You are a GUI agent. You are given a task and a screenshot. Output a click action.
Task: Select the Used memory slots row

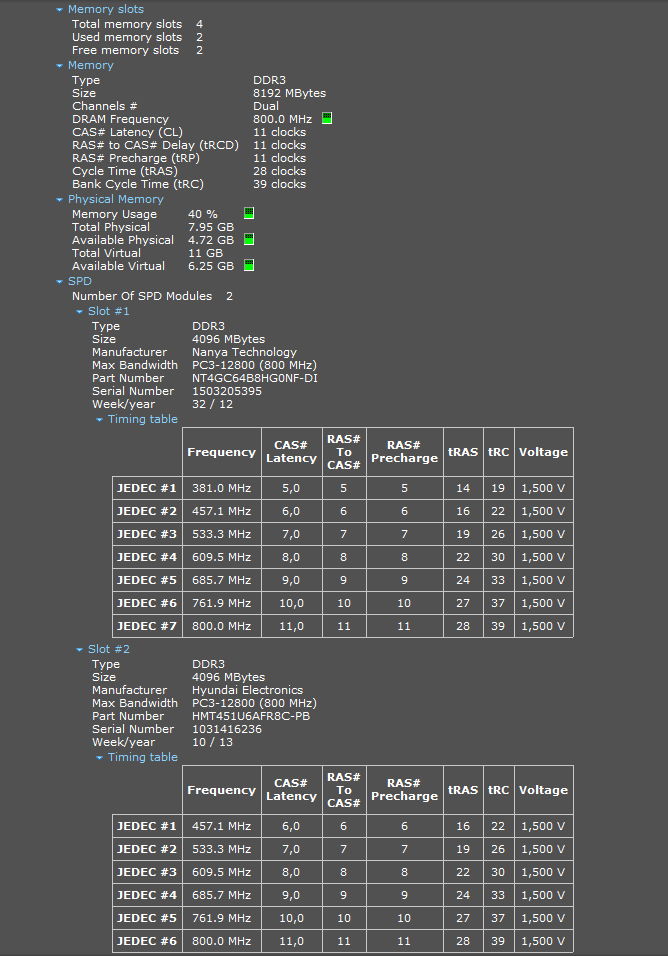[x=137, y=37]
